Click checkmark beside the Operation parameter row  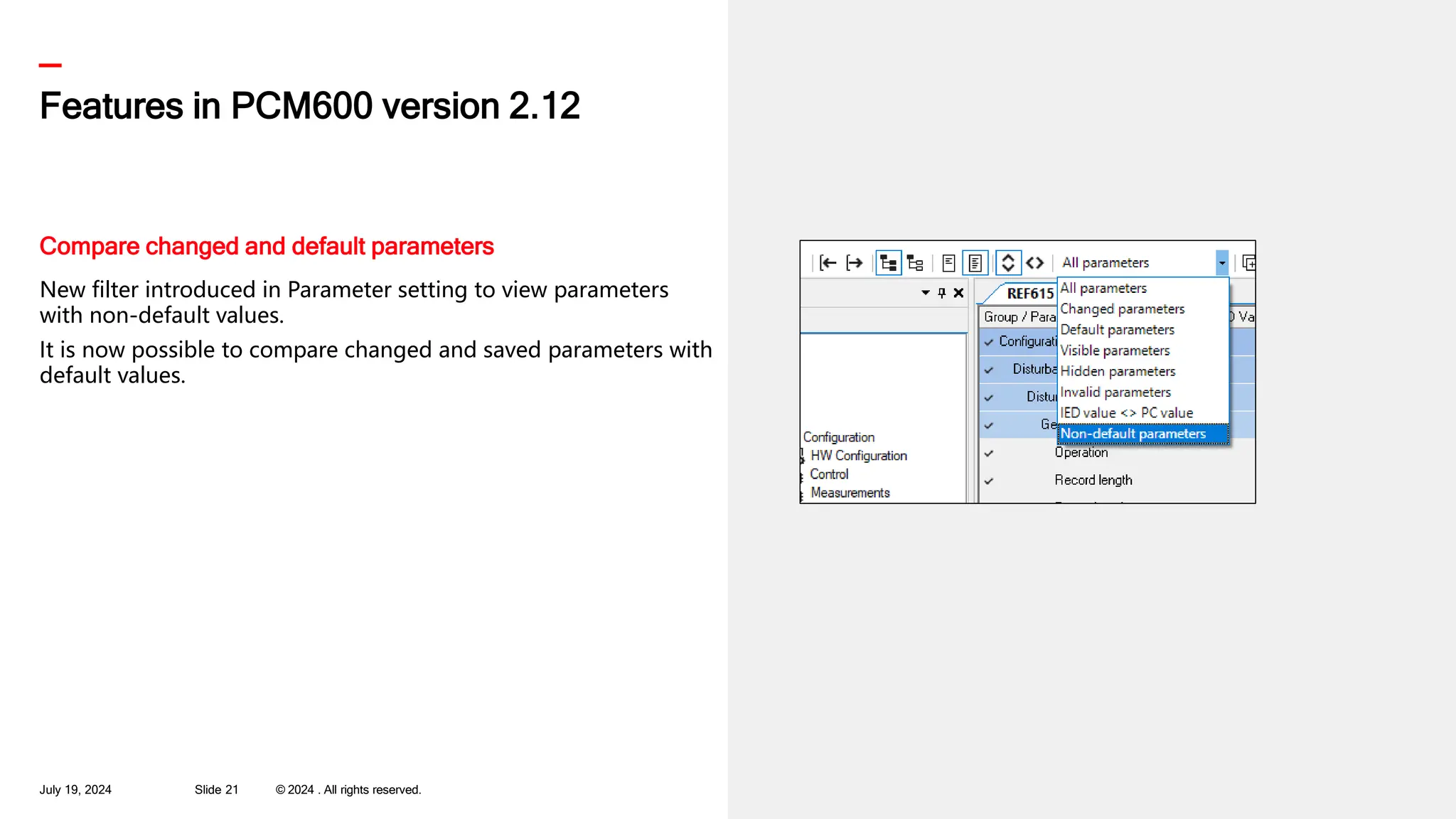coord(988,453)
